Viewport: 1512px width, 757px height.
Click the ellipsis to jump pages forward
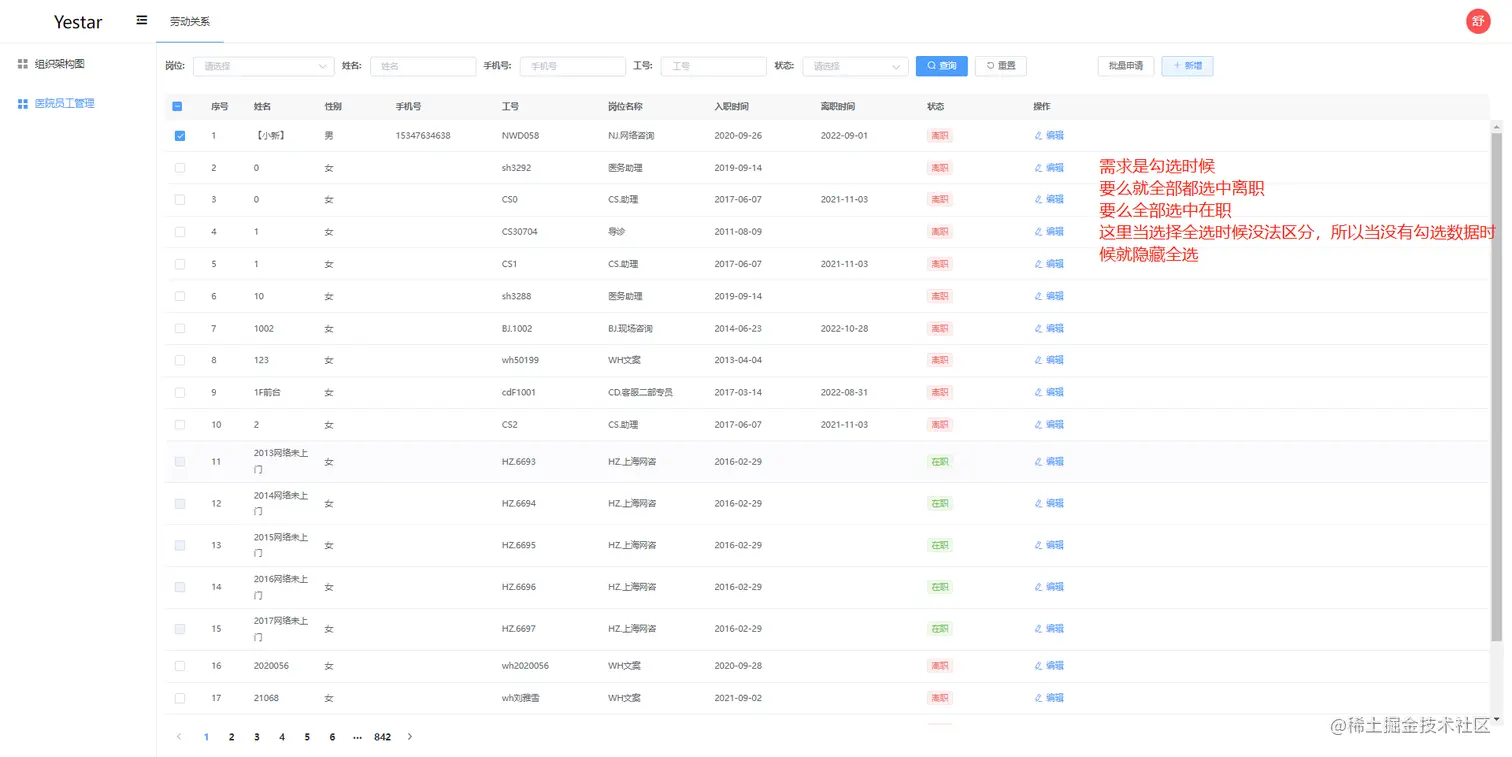click(357, 737)
